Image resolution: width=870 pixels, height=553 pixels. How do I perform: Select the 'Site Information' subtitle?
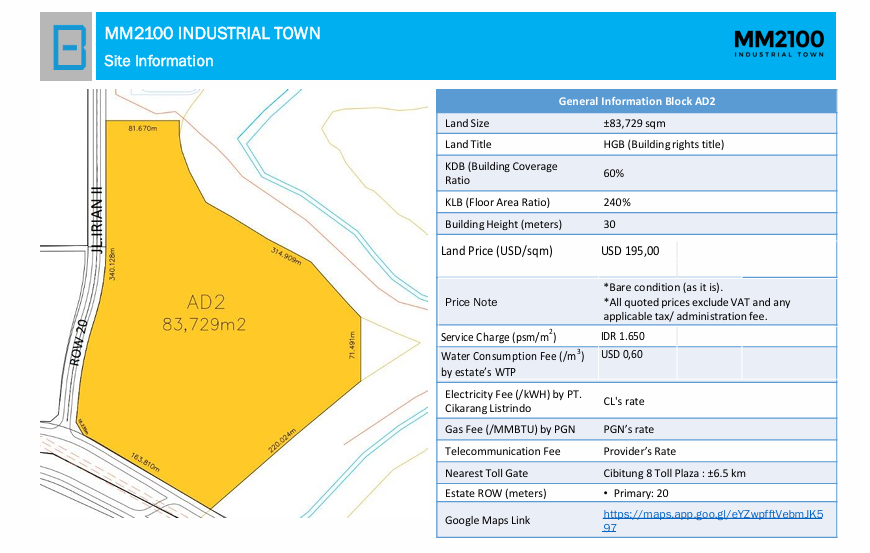[159, 61]
